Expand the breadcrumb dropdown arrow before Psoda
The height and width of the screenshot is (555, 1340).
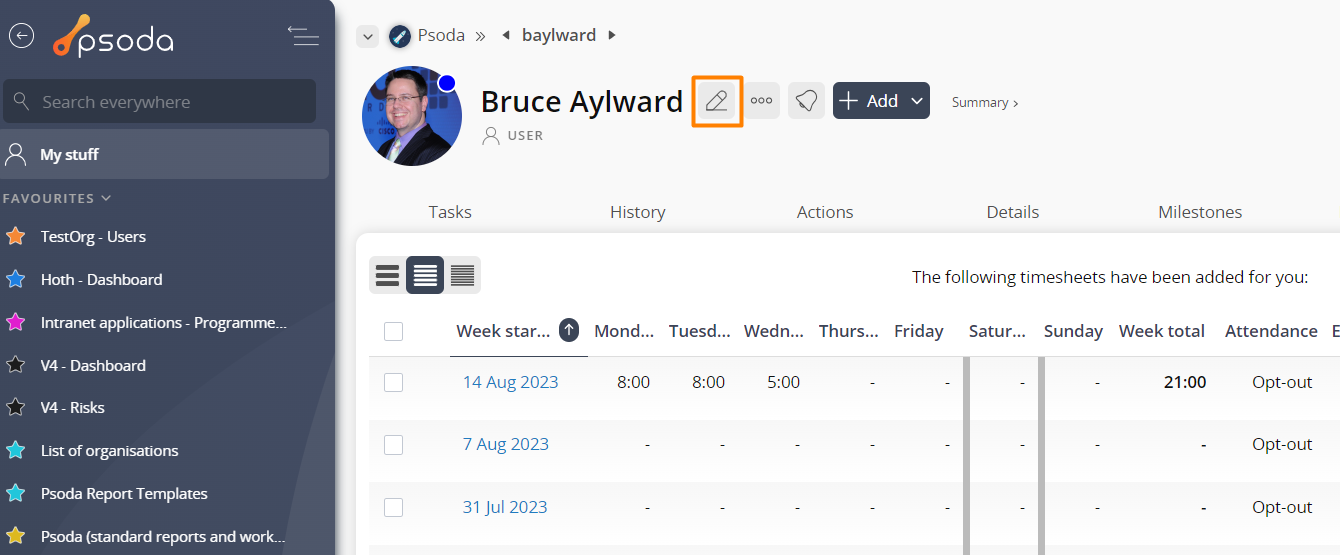[368, 36]
